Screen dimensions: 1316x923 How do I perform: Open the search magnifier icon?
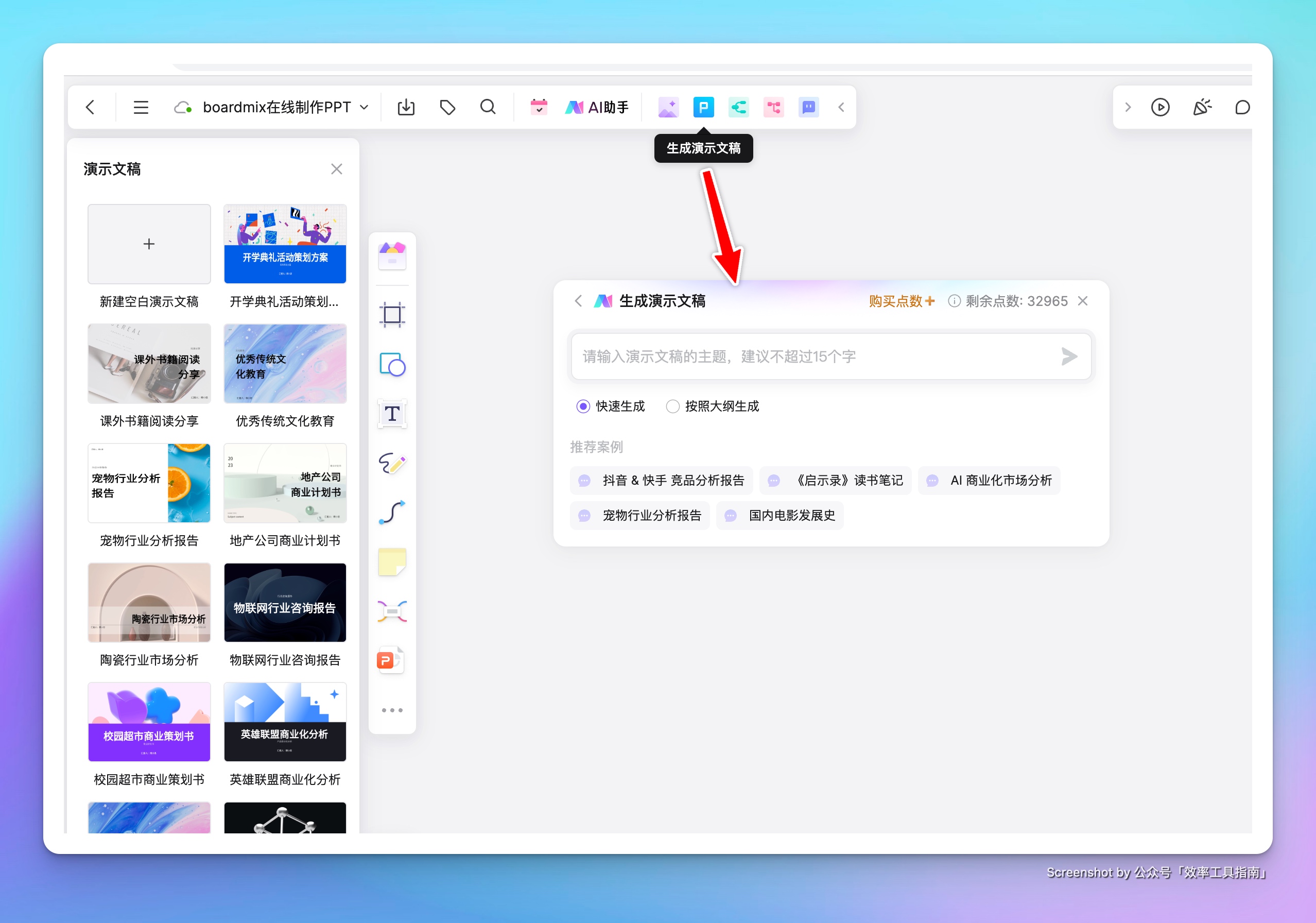pyautogui.click(x=488, y=107)
